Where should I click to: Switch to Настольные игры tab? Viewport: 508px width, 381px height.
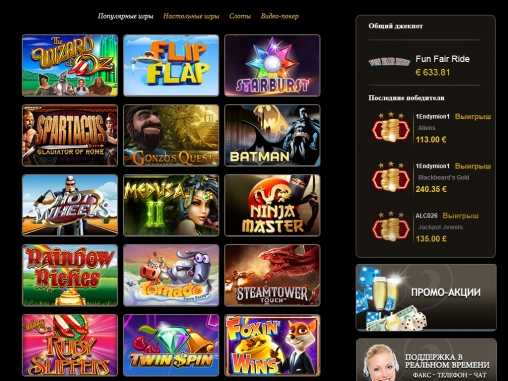click(x=191, y=16)
